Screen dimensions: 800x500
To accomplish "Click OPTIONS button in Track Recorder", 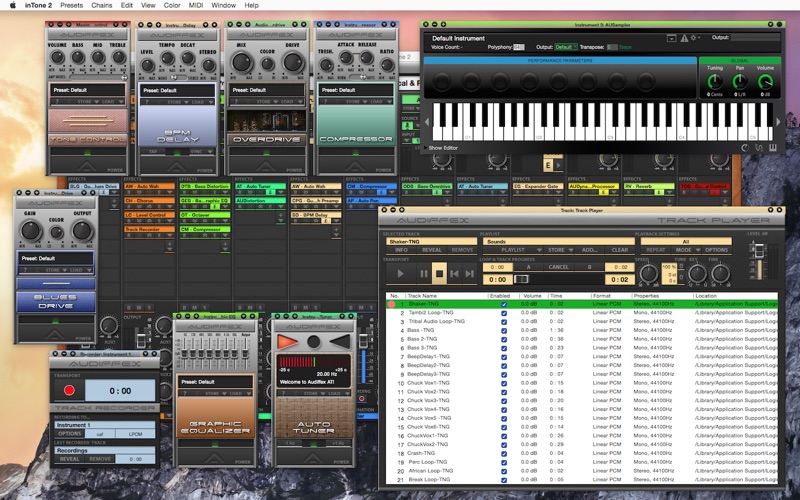I will coord(69,434).
